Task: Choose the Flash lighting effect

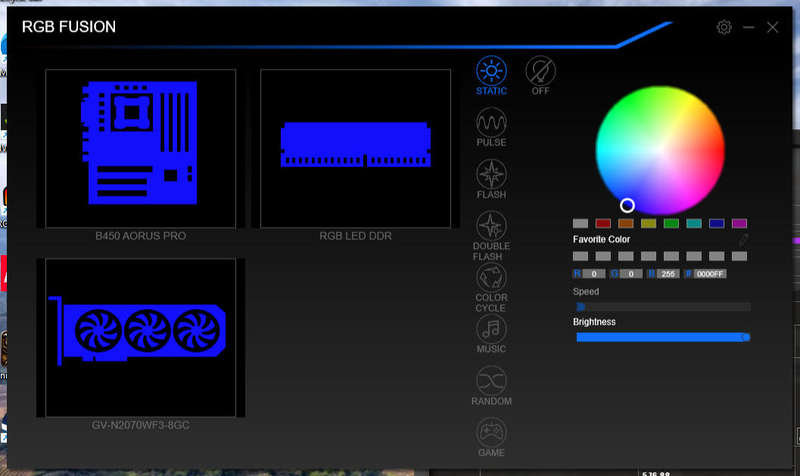Action: coord(491,174)
